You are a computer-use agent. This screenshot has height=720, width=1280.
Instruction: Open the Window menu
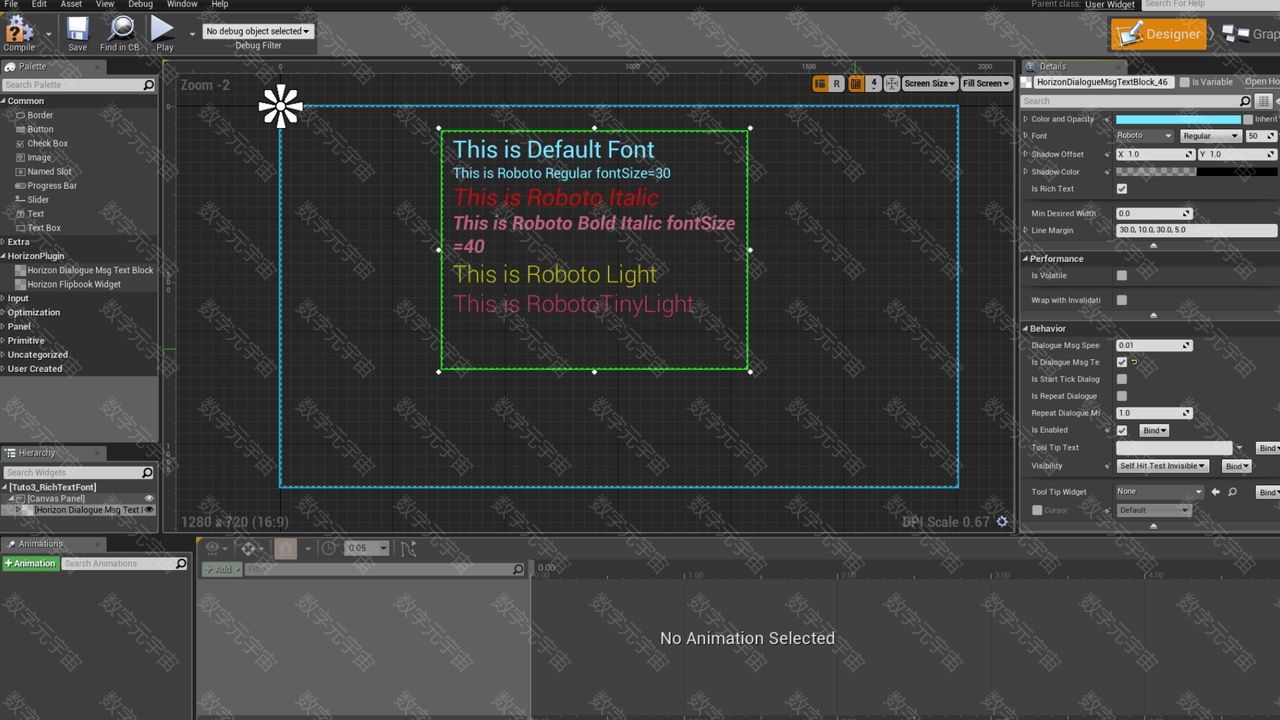pos(182,4)
